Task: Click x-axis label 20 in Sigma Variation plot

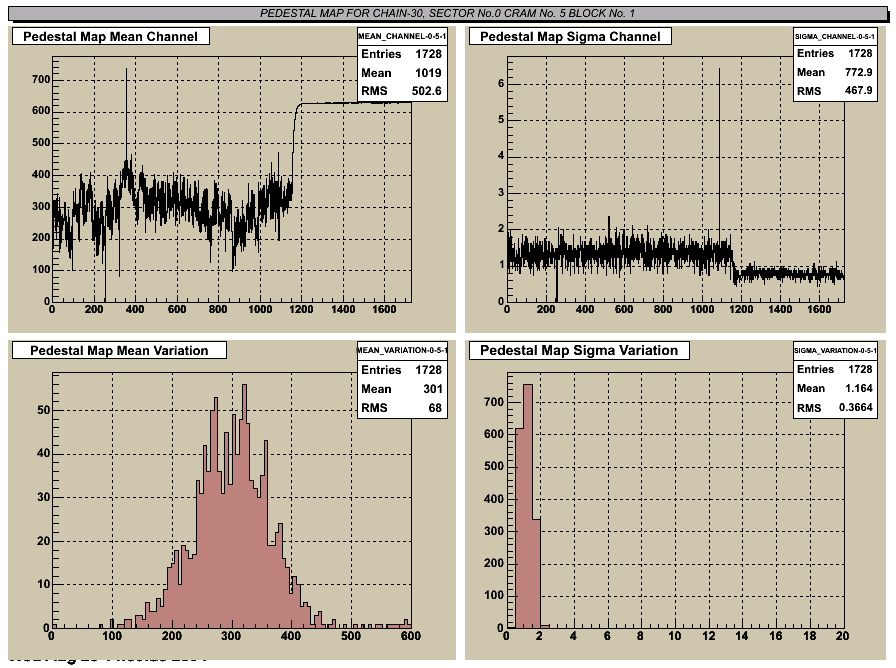Action: point(842,635)
